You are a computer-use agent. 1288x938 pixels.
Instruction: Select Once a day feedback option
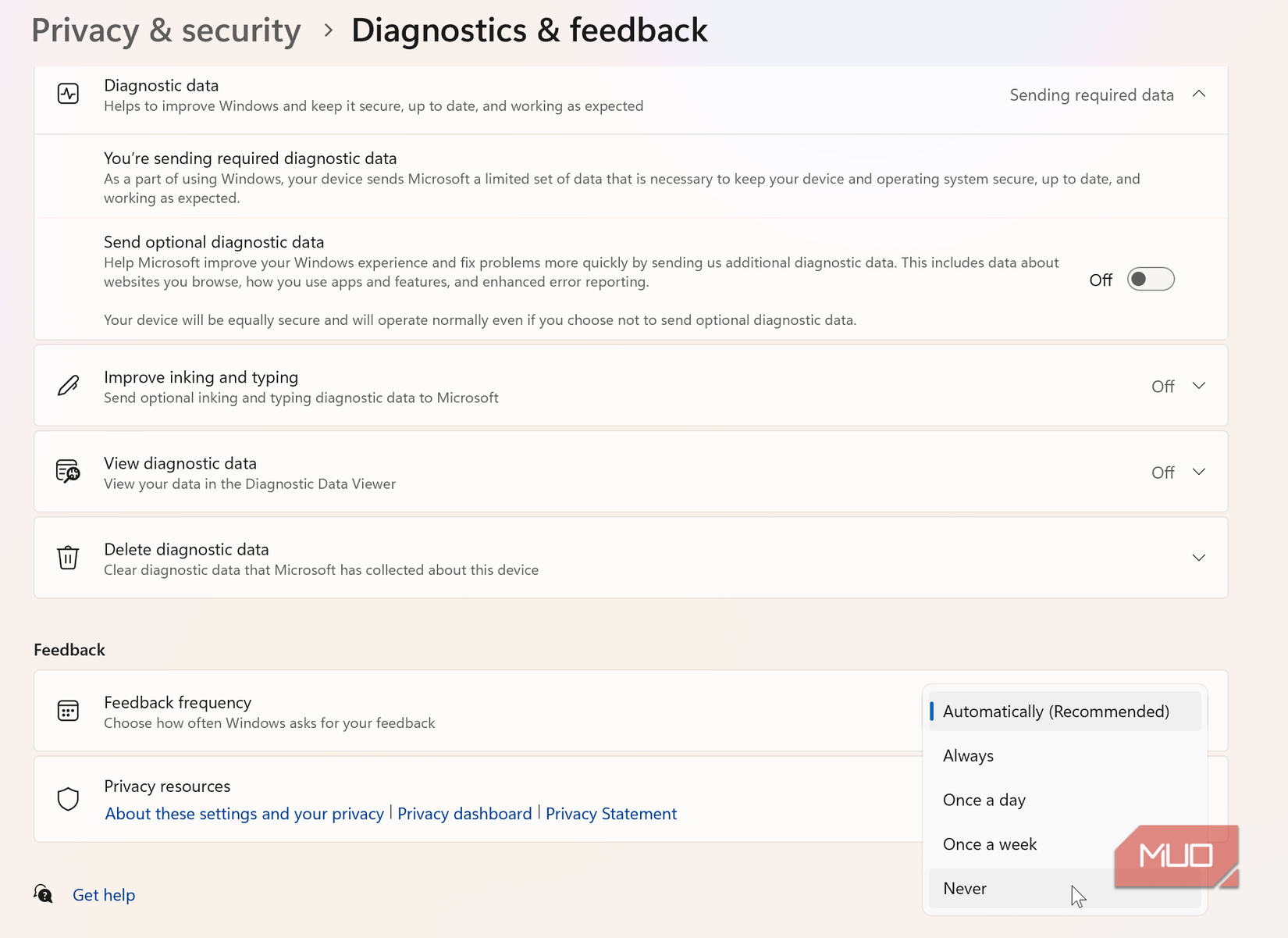1065,800
